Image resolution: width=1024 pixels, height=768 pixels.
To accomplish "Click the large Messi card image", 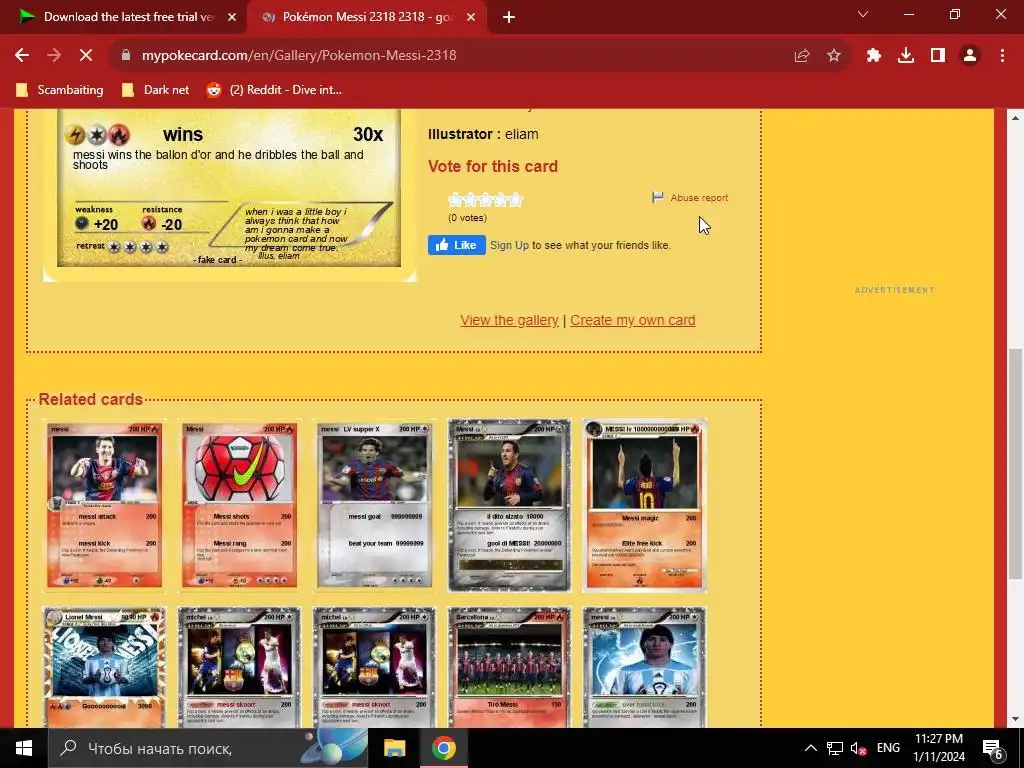I will (229, 195).
